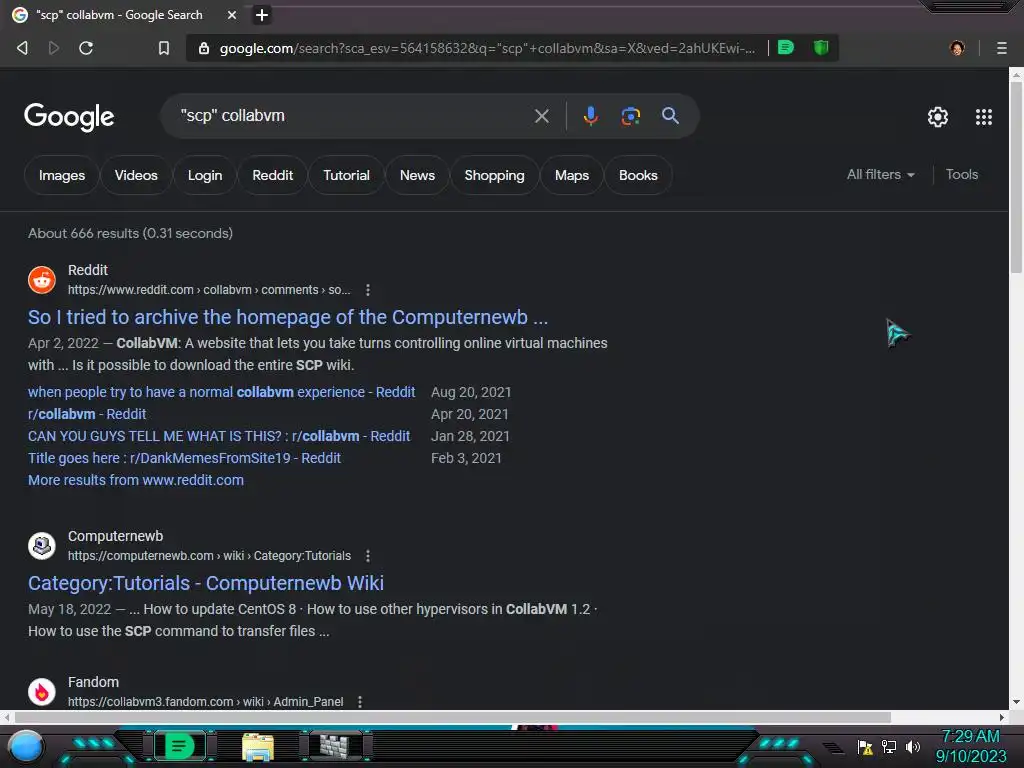Screen dimensions: 1024x768
Task: Open the browser hamburger menu
Action: (1001, 48)
